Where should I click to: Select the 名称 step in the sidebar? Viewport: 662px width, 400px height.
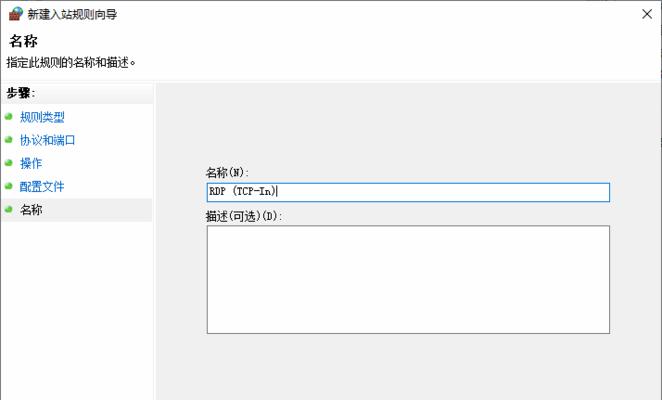coord(77,210)
